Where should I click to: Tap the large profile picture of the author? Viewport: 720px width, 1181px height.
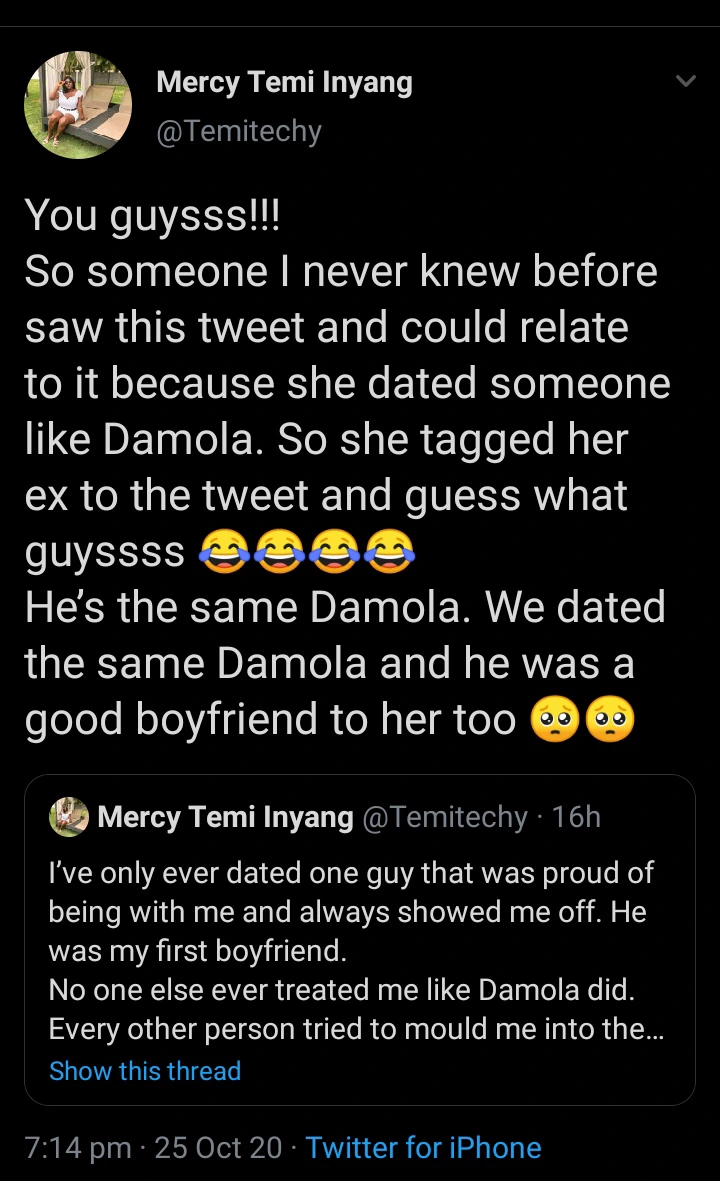tap(78, 105)
